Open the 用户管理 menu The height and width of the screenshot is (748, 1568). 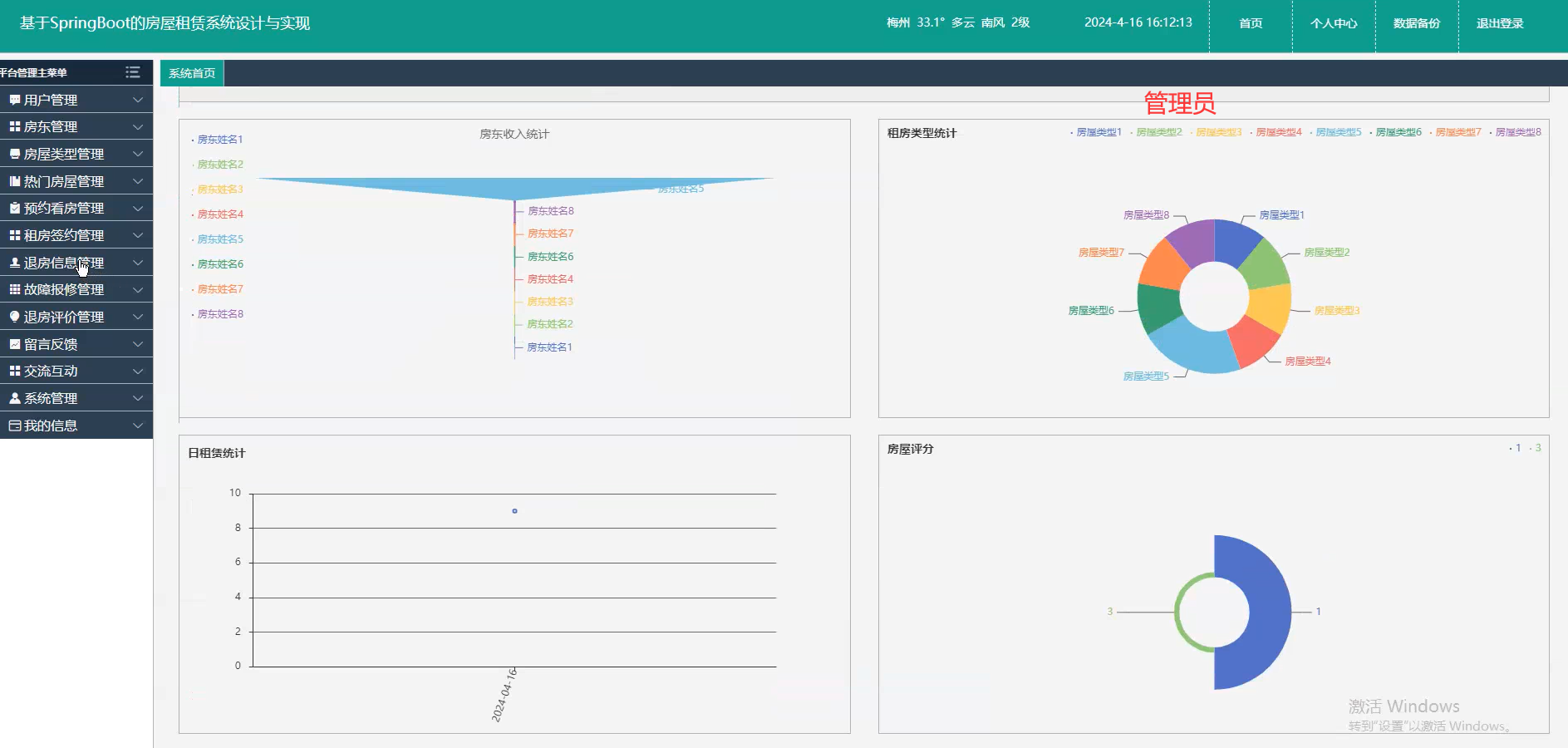[76, 100]
